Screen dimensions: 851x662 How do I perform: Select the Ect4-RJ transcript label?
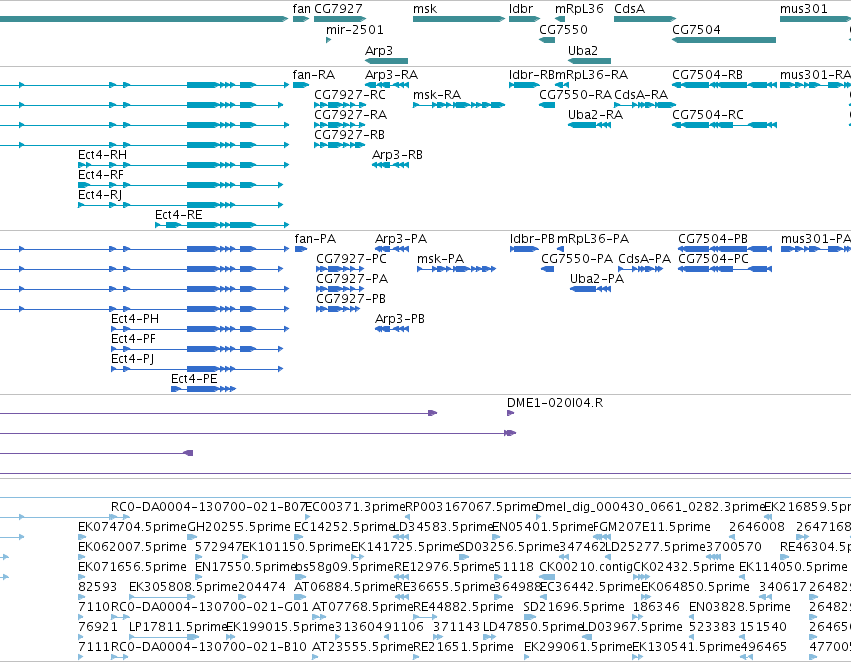pos(100,195)
